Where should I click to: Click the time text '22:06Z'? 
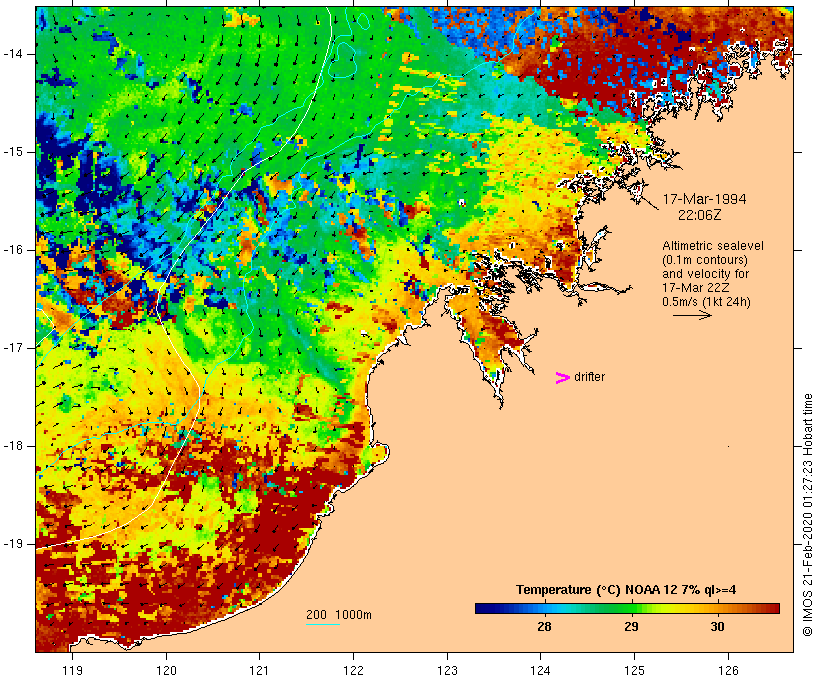[x=700, y=215]
